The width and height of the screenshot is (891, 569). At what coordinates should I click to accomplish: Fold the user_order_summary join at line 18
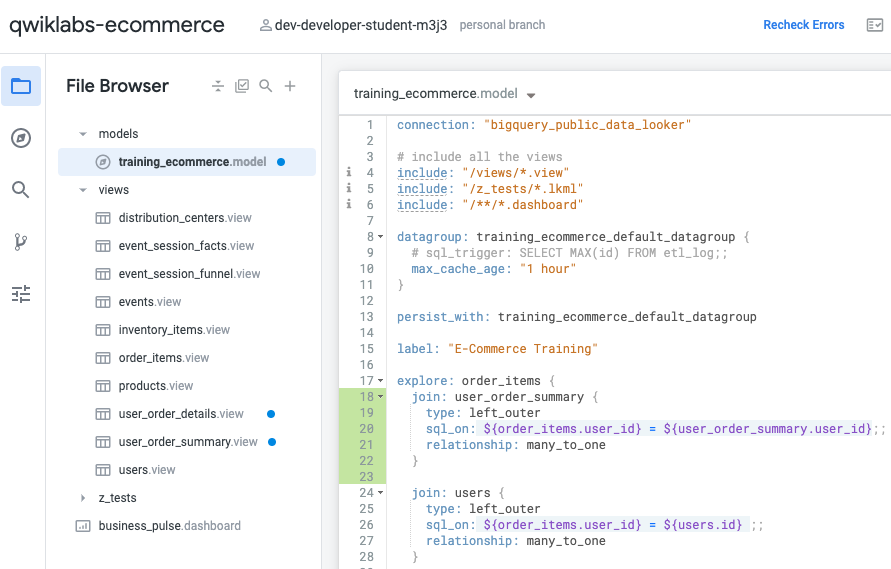click(x=381, y=396)
